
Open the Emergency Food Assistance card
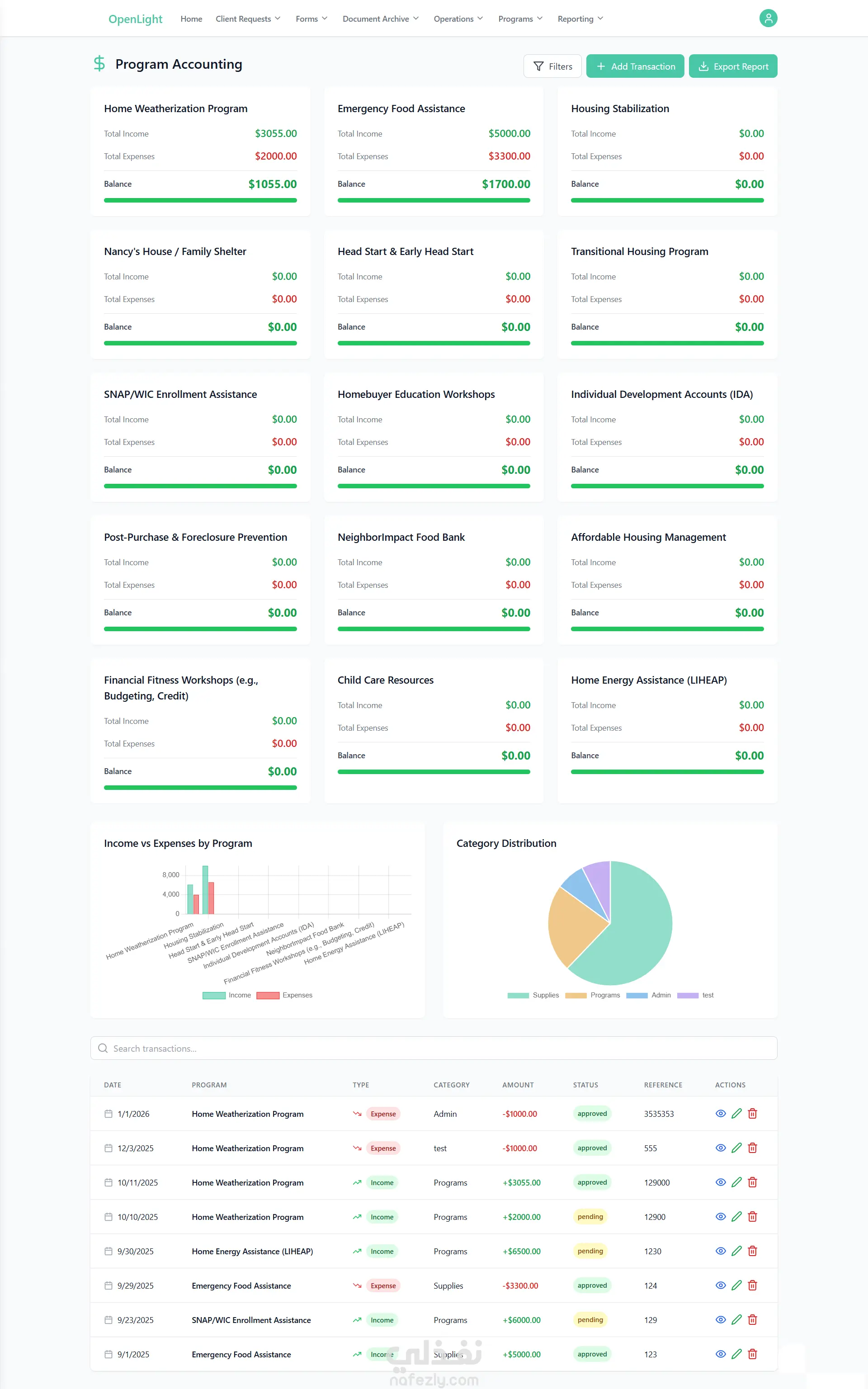pyautogui.click(x=434, y=151)
